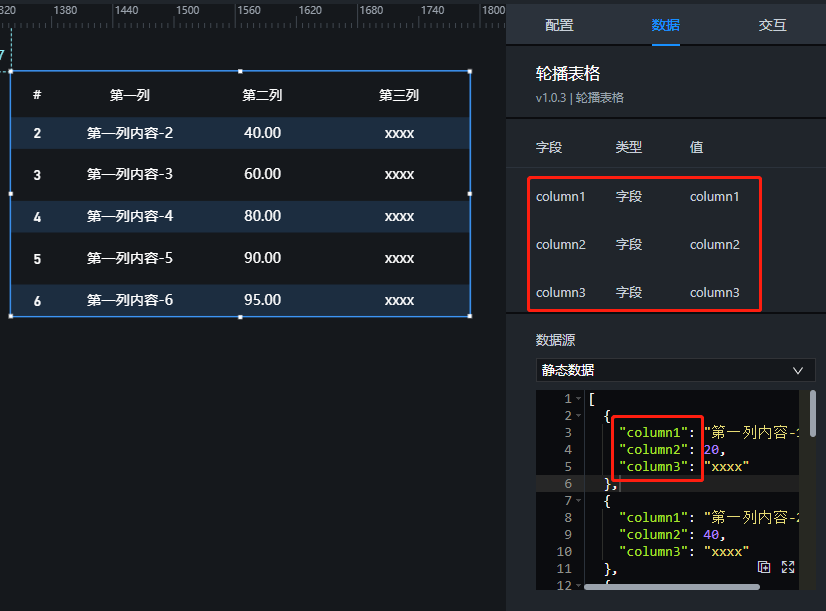Click the column1 value field

715,197
